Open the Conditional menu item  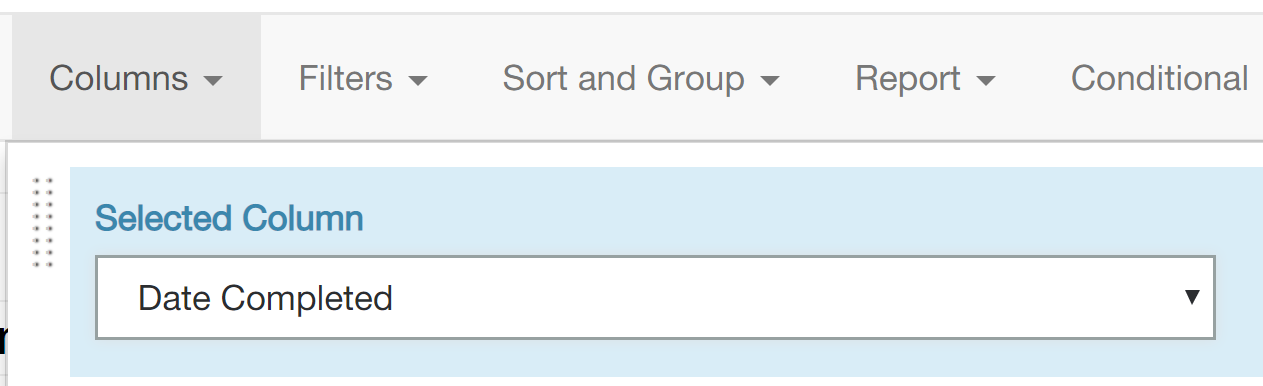click(1159, 78)
